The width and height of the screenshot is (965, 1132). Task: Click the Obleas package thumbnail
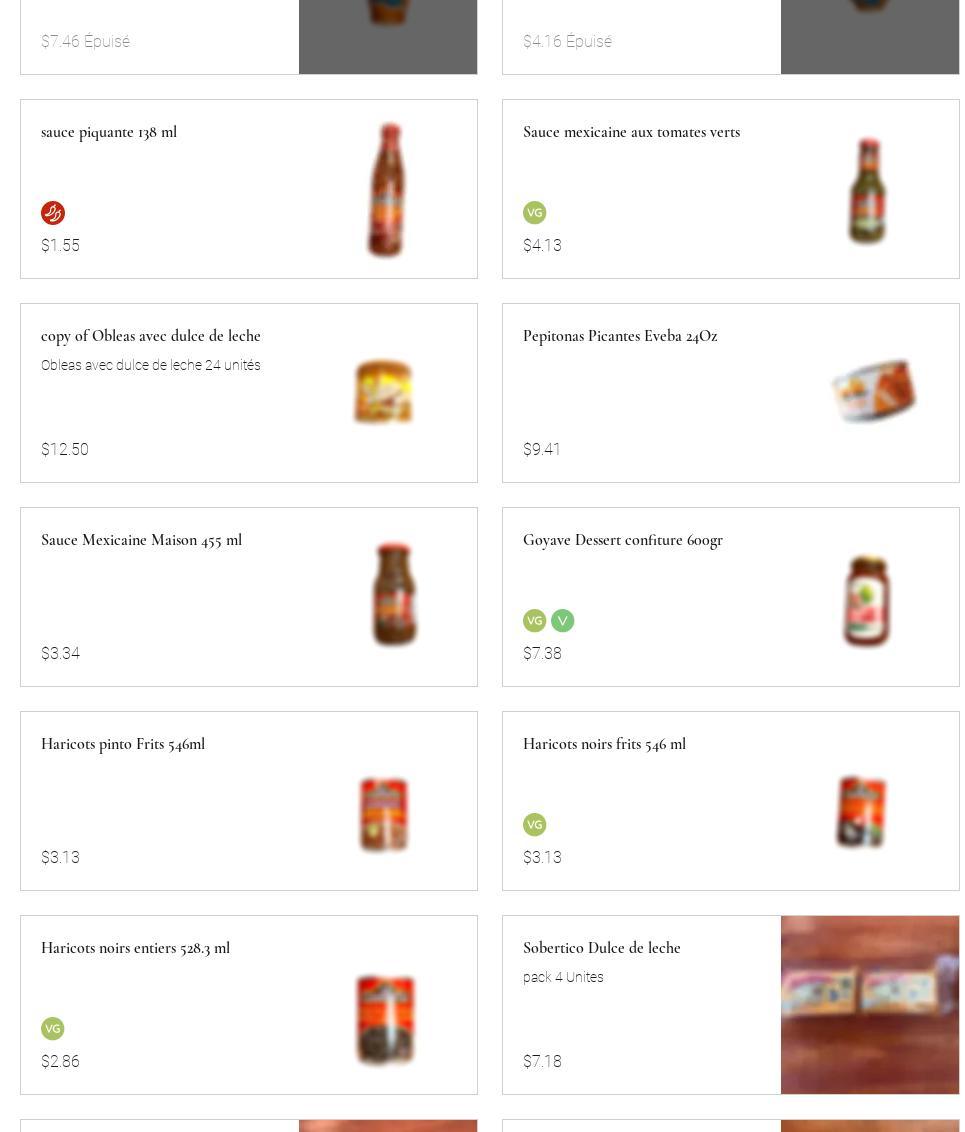click(x=384, y=391)
